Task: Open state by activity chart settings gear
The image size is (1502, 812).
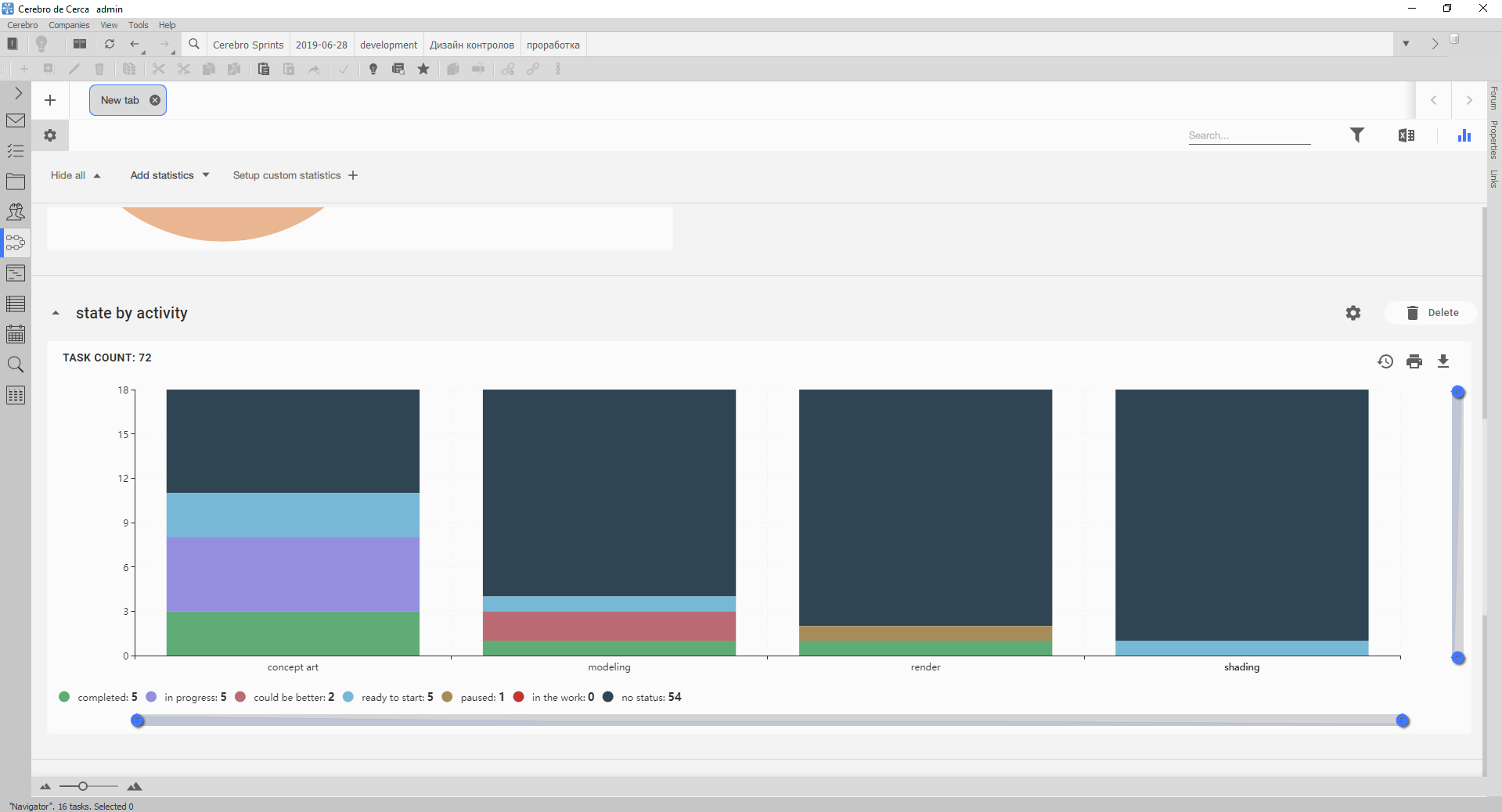Action: click(x=1353, y=313)
